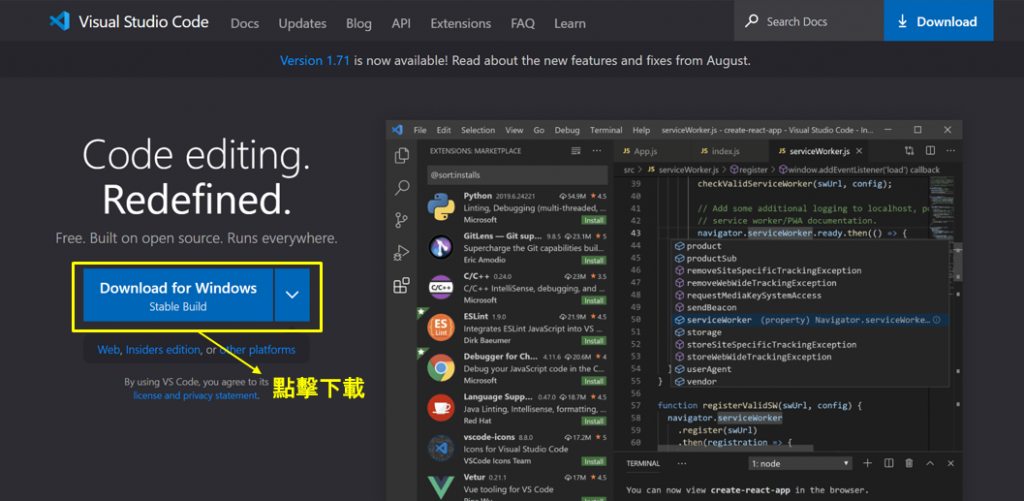1024x501 pixels.
Task: Collapse terminal panel with caret icon
Action: (932, 463)
